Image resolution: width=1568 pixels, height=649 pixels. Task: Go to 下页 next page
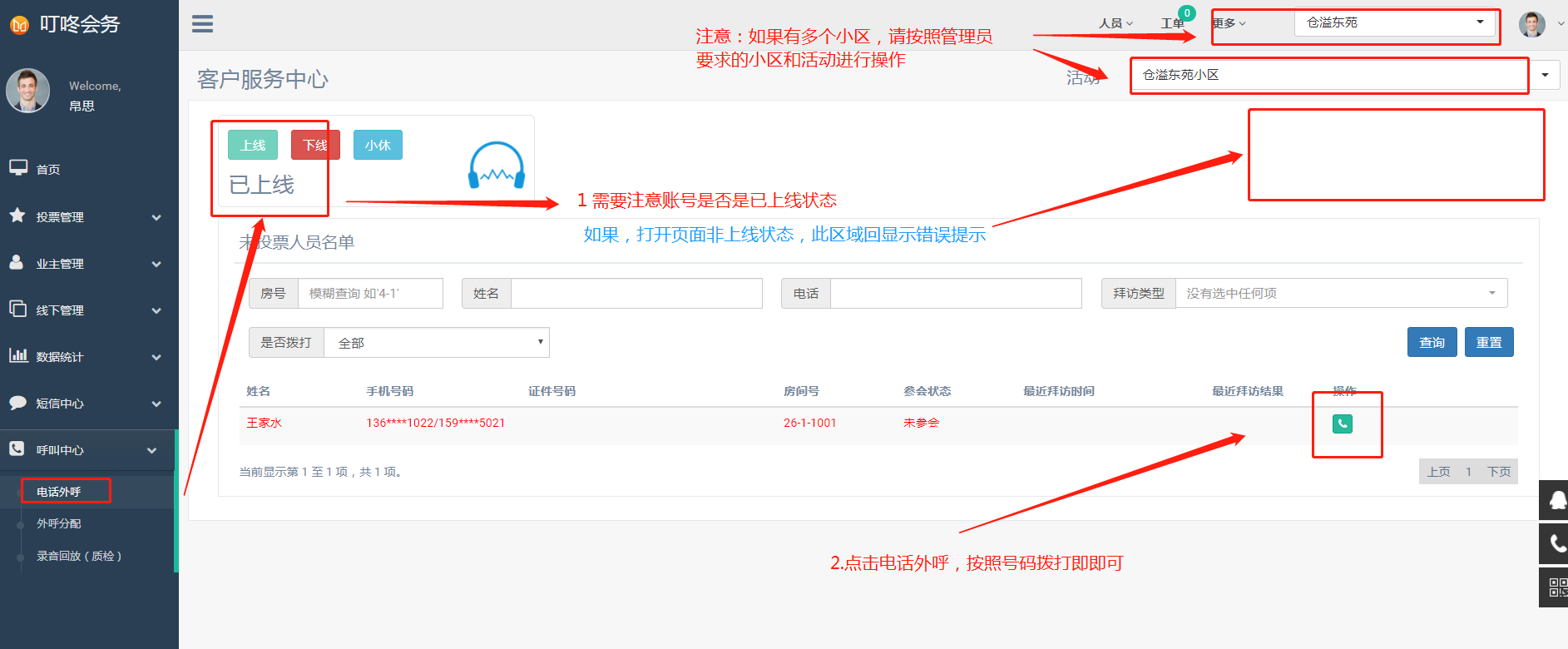coord(1499,472)
